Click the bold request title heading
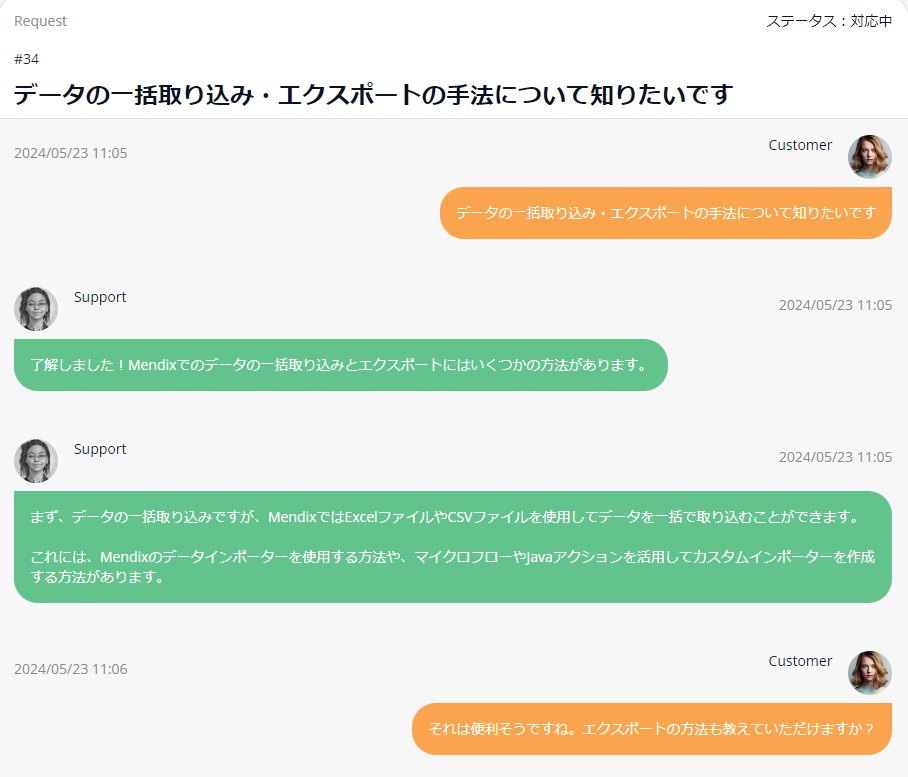Screen dimensions: 908x777 [373, 95]
